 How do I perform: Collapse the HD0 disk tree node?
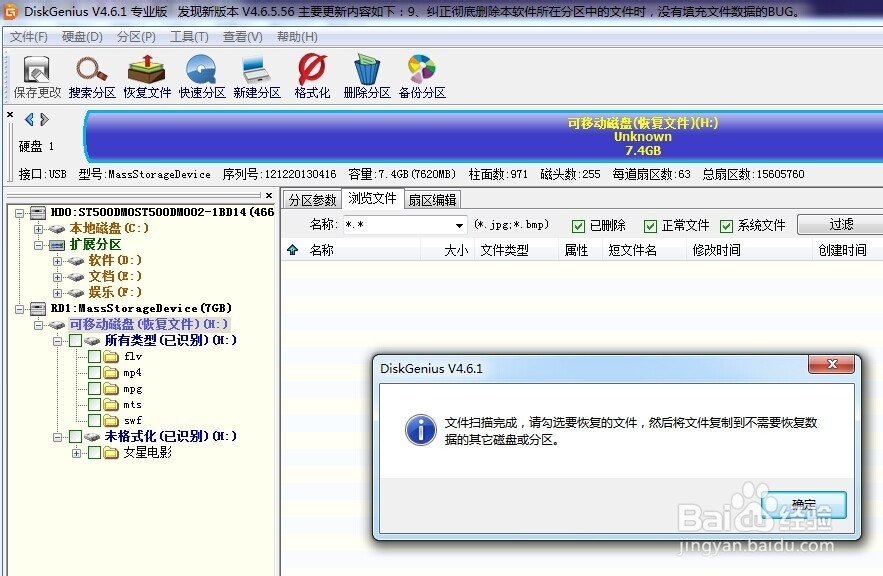20,213
